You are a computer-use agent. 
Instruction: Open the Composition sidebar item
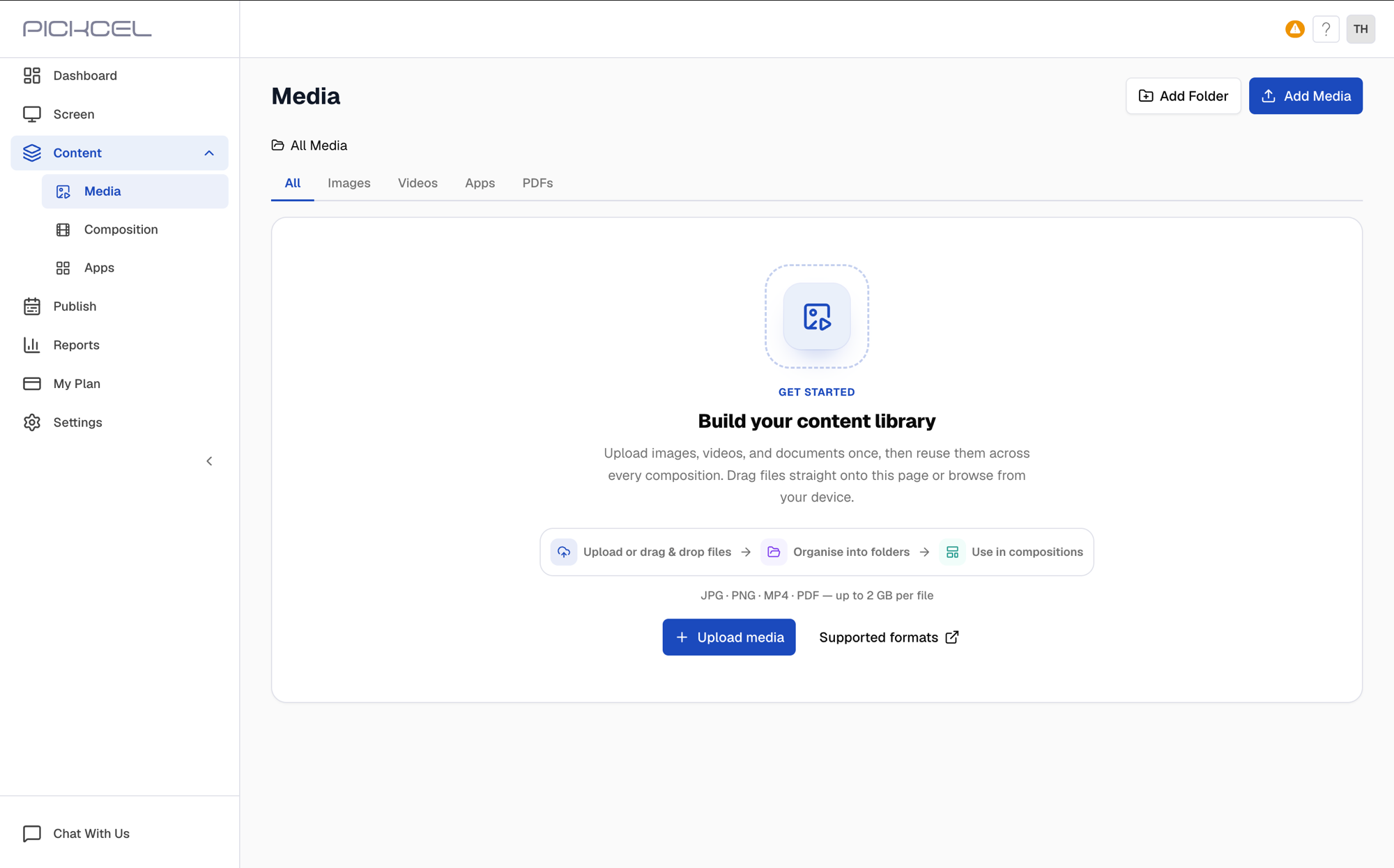(135, 229)
